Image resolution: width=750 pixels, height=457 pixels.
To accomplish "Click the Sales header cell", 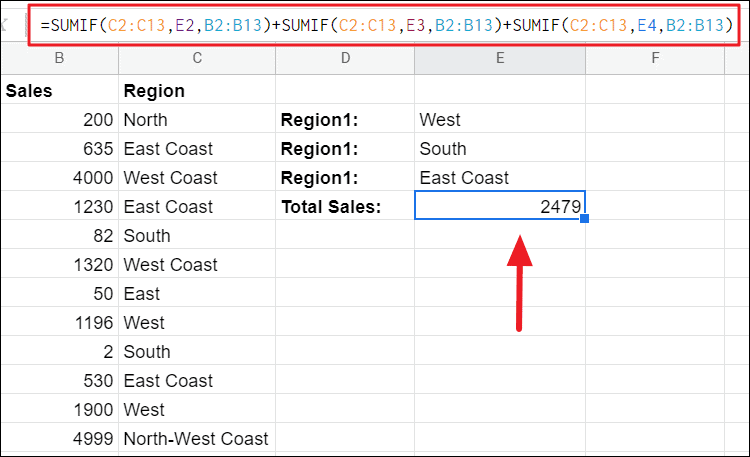I will [x=59, y=90].
